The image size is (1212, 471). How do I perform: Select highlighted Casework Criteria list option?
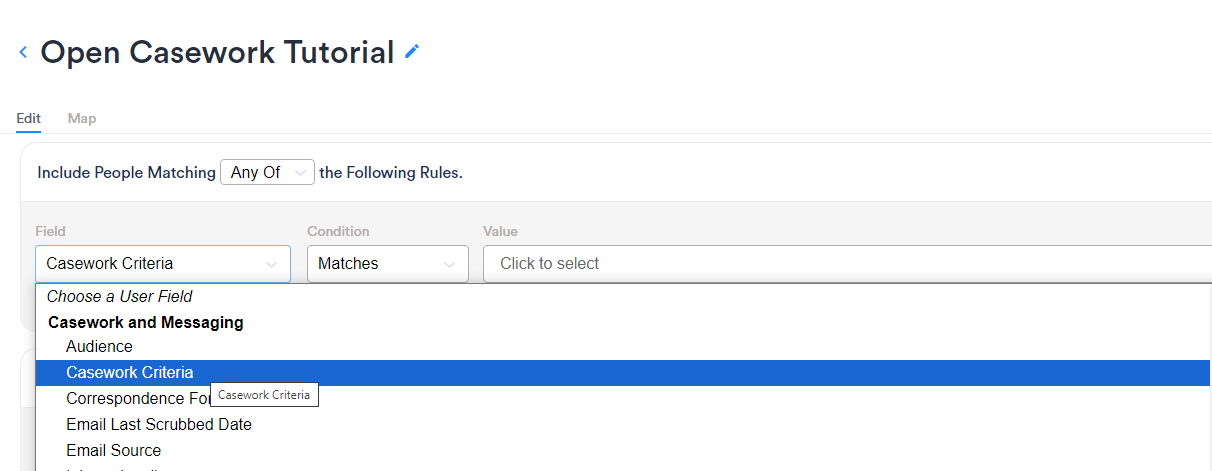point(130,372)
